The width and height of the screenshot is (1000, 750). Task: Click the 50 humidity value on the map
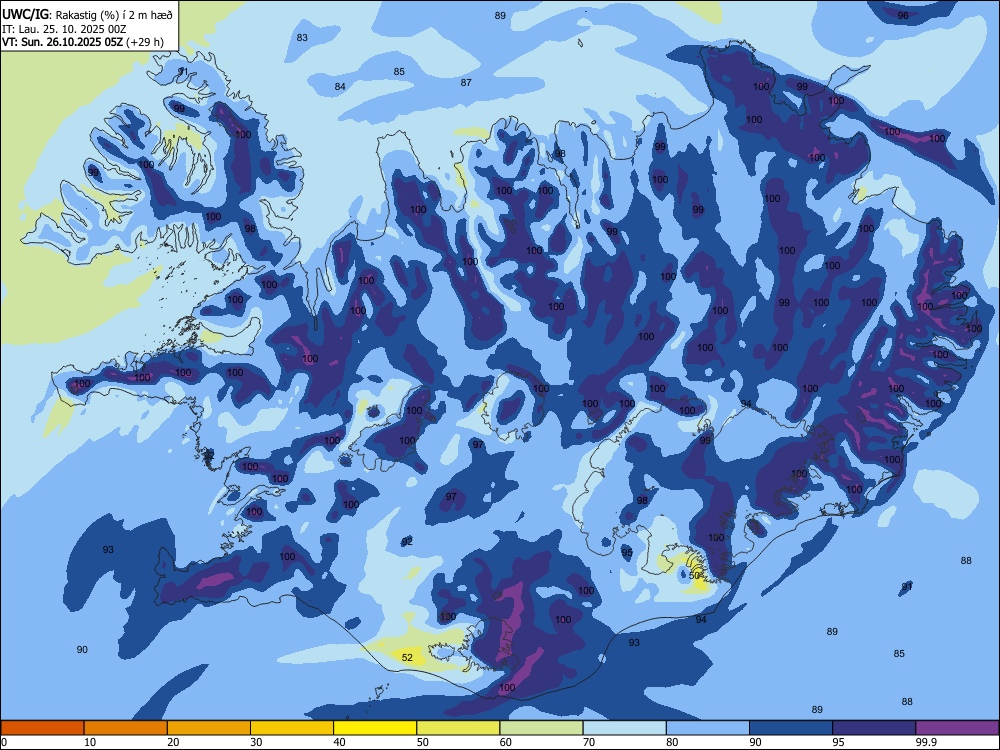695,575
